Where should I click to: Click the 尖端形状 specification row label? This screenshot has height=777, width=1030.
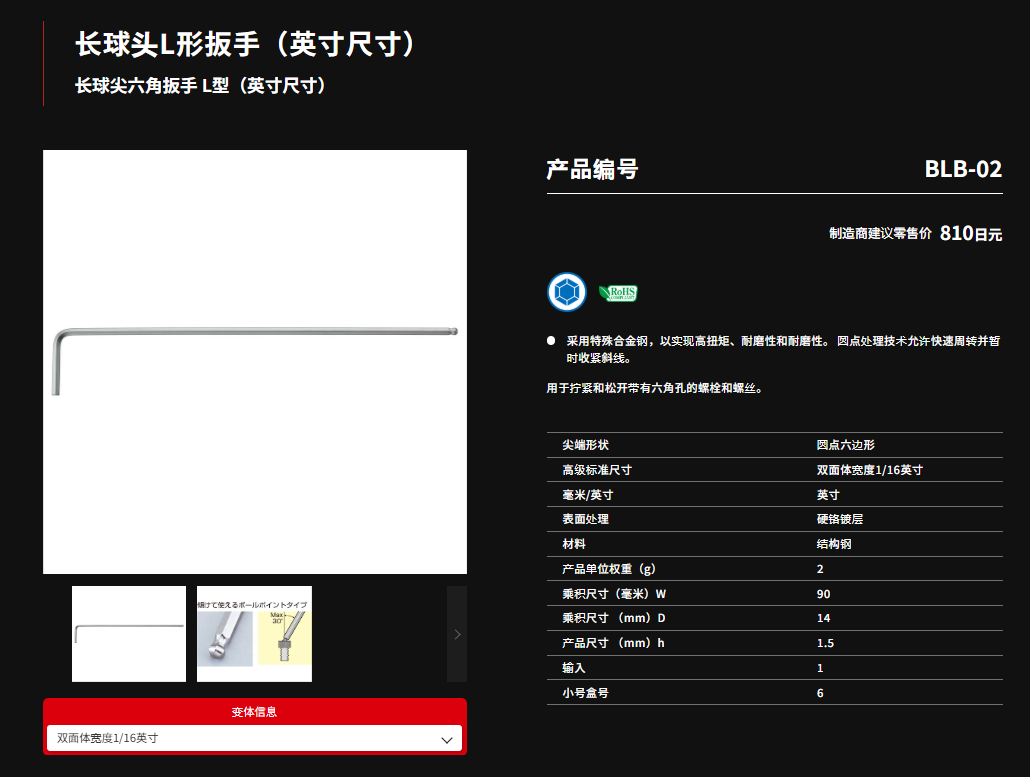click(x=586, y=445)
